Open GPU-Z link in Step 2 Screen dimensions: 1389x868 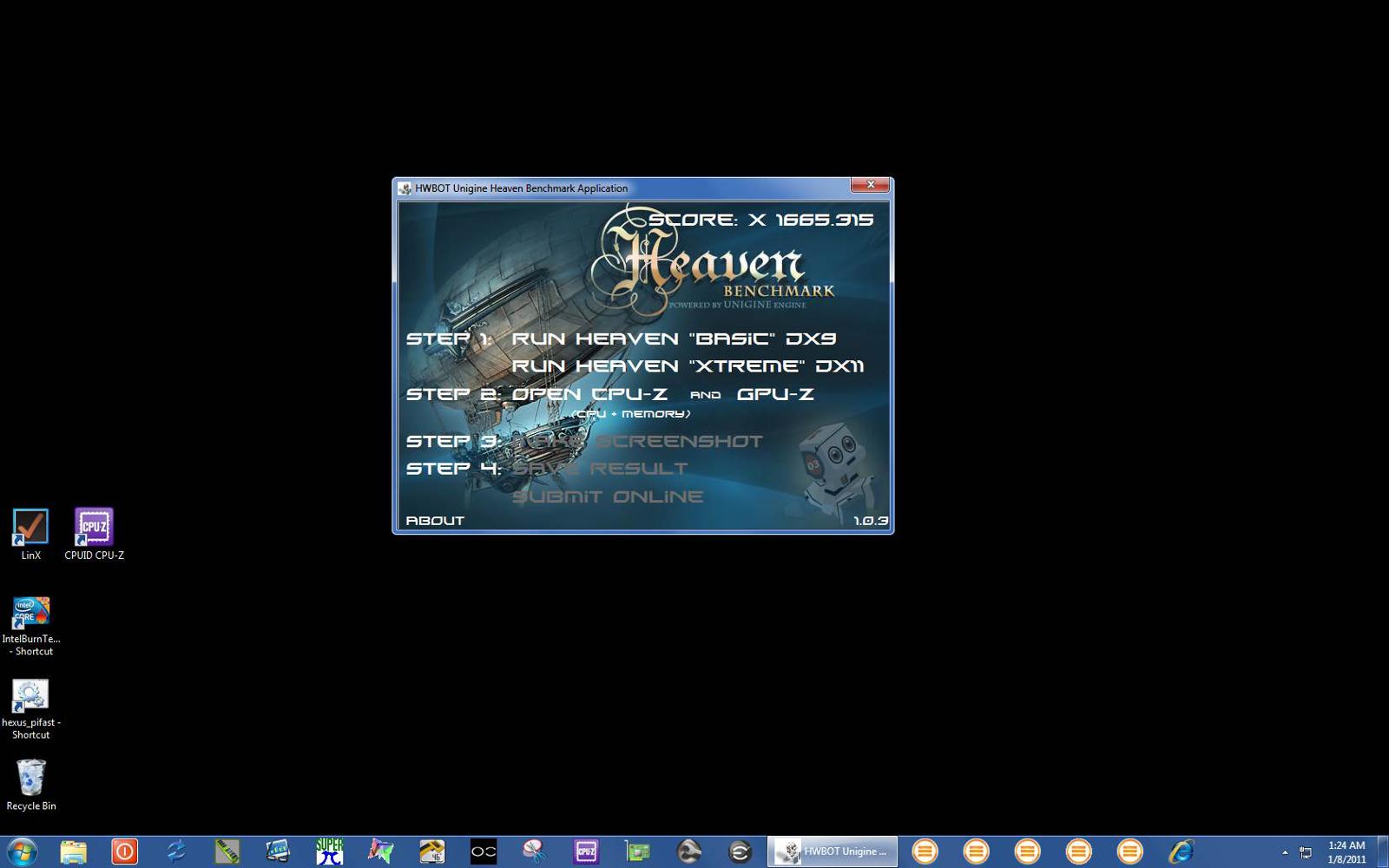pos(775,394)
